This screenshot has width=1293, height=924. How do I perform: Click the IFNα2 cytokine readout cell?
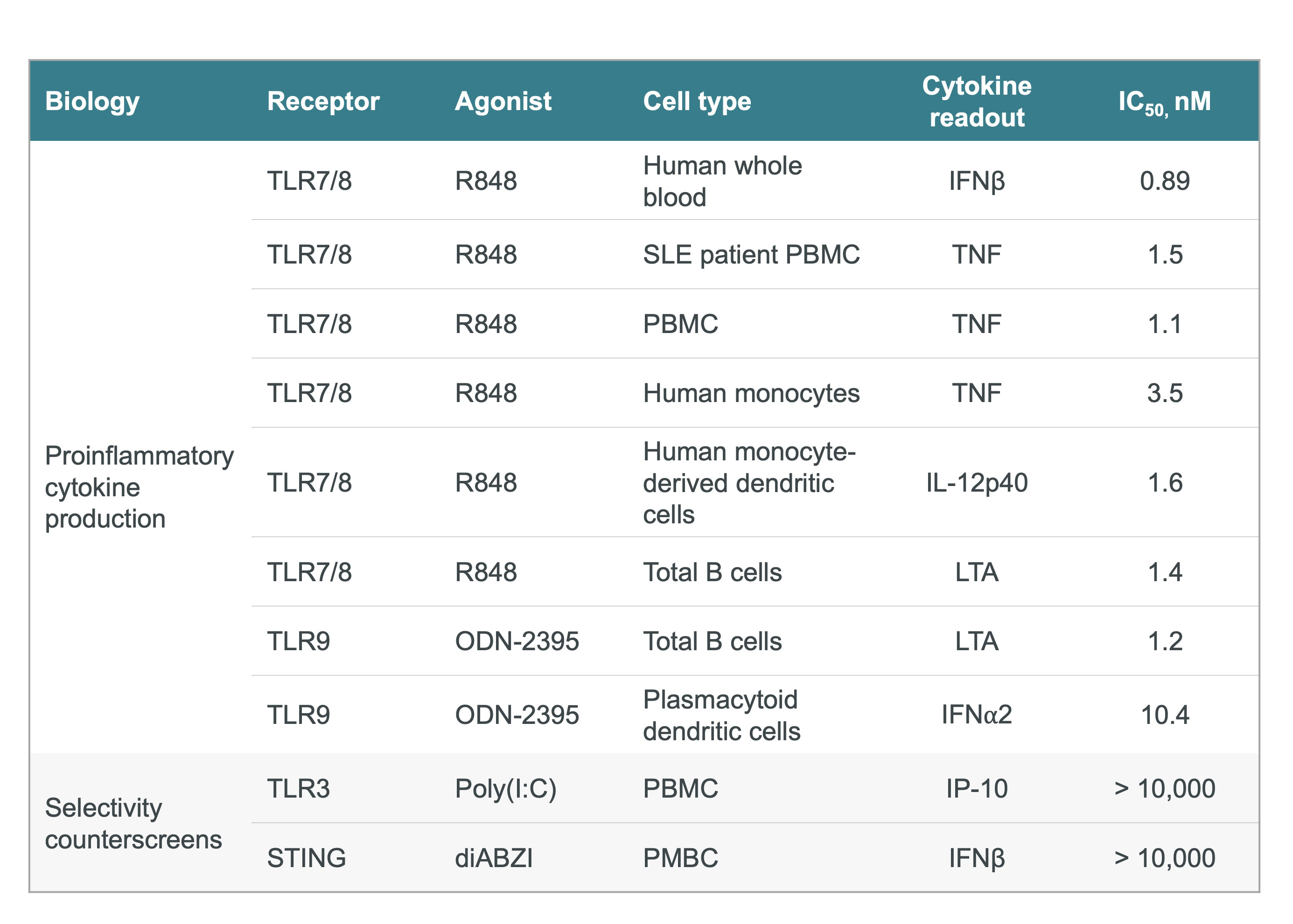pos(976,715)
